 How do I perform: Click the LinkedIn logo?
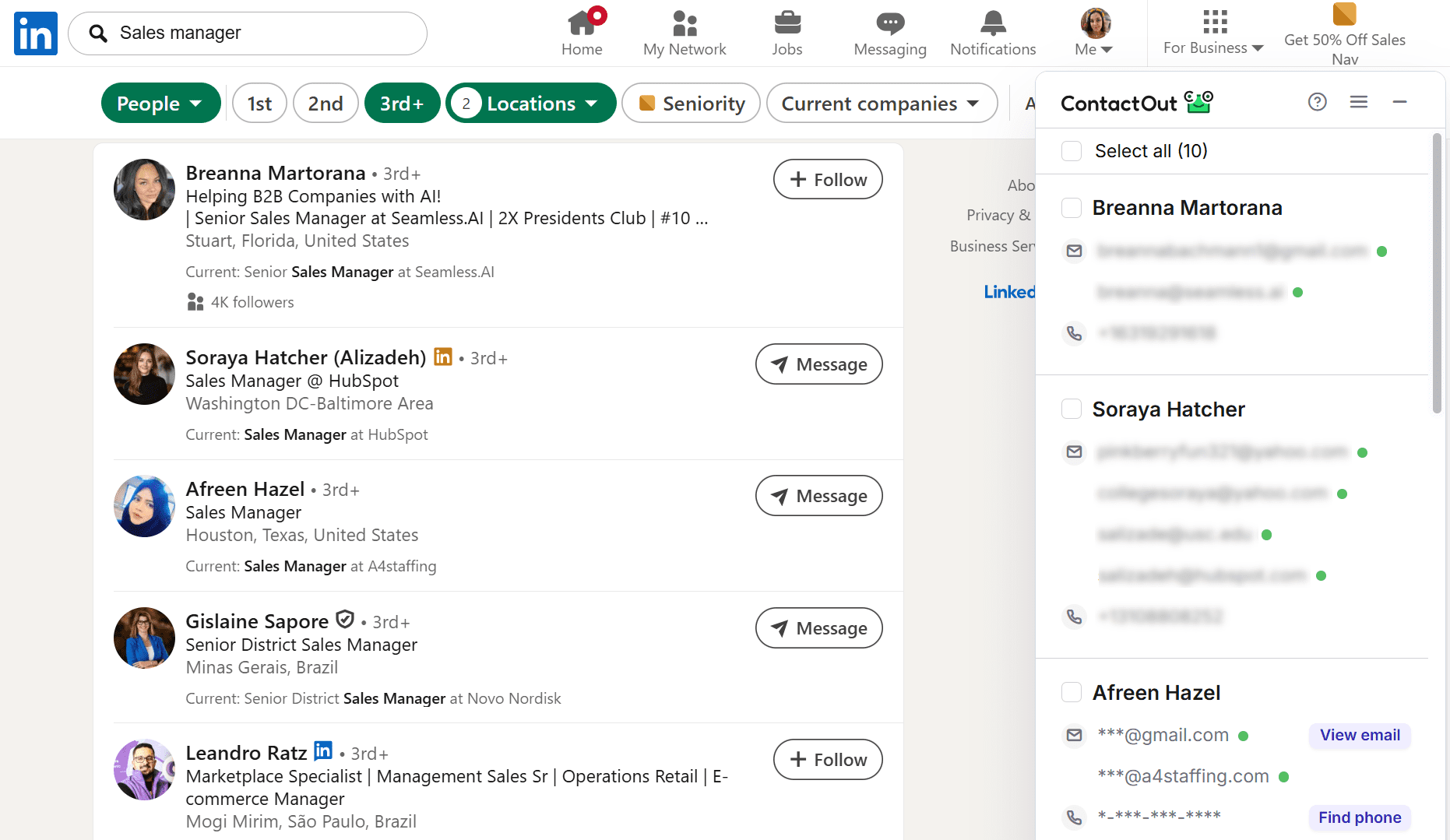(x=36, y=33)
